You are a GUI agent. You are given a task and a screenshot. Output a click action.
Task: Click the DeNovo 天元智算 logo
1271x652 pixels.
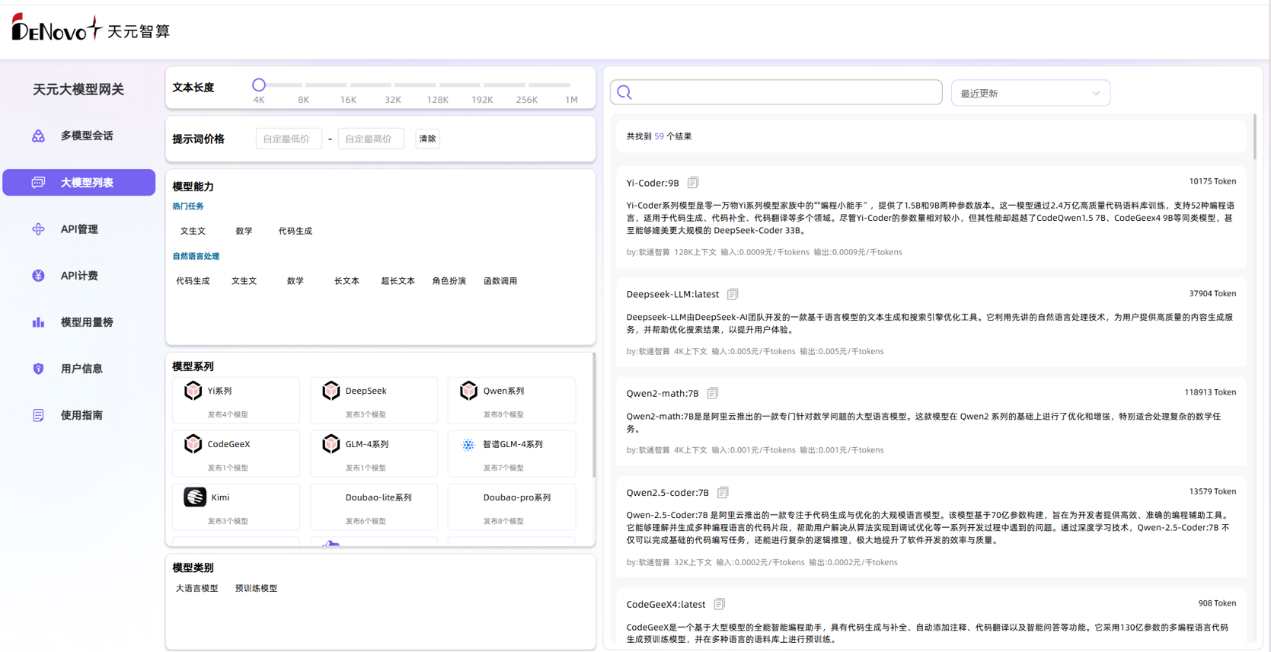point(90,31)
